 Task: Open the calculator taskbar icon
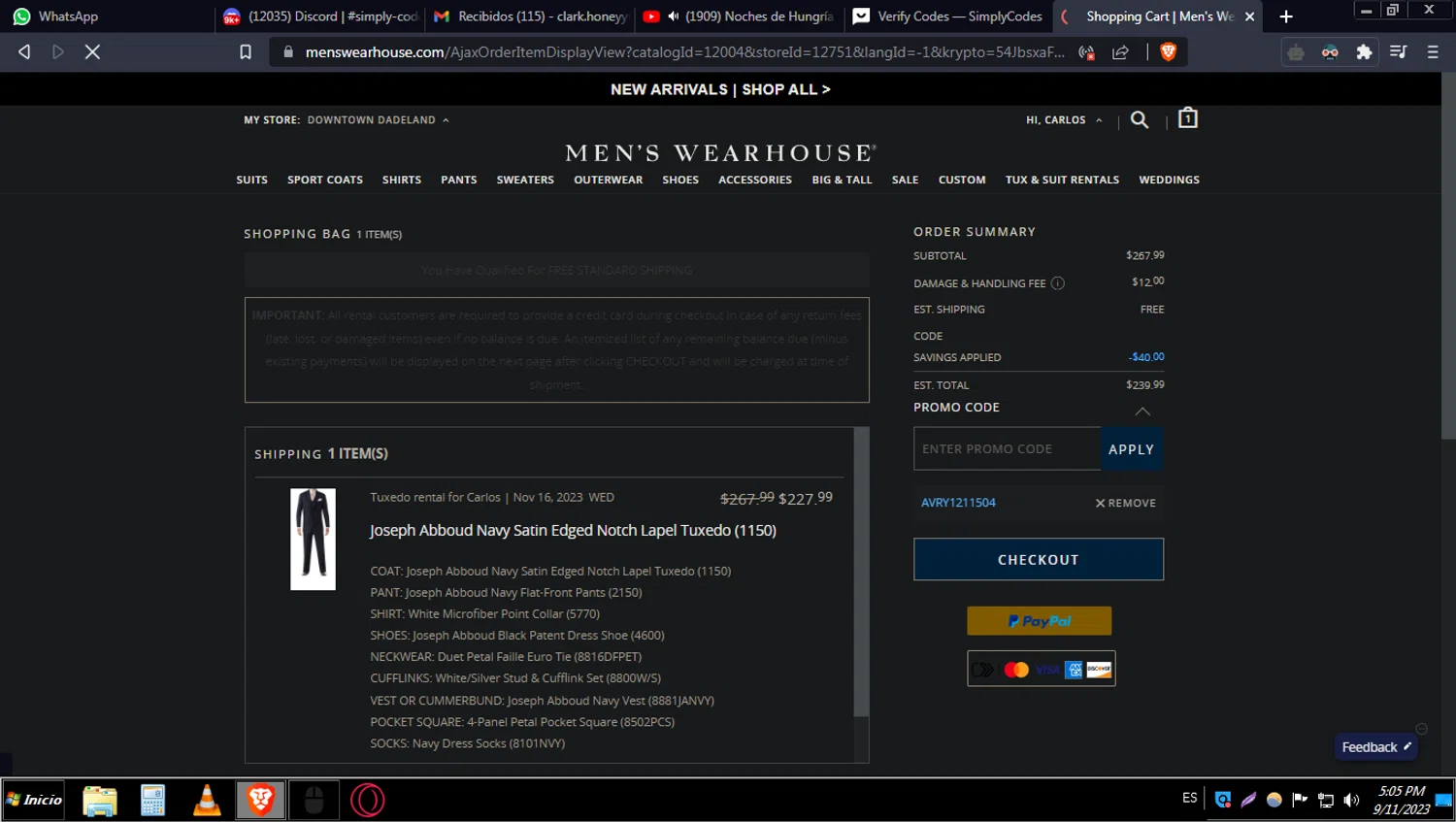tap(153, 800)
